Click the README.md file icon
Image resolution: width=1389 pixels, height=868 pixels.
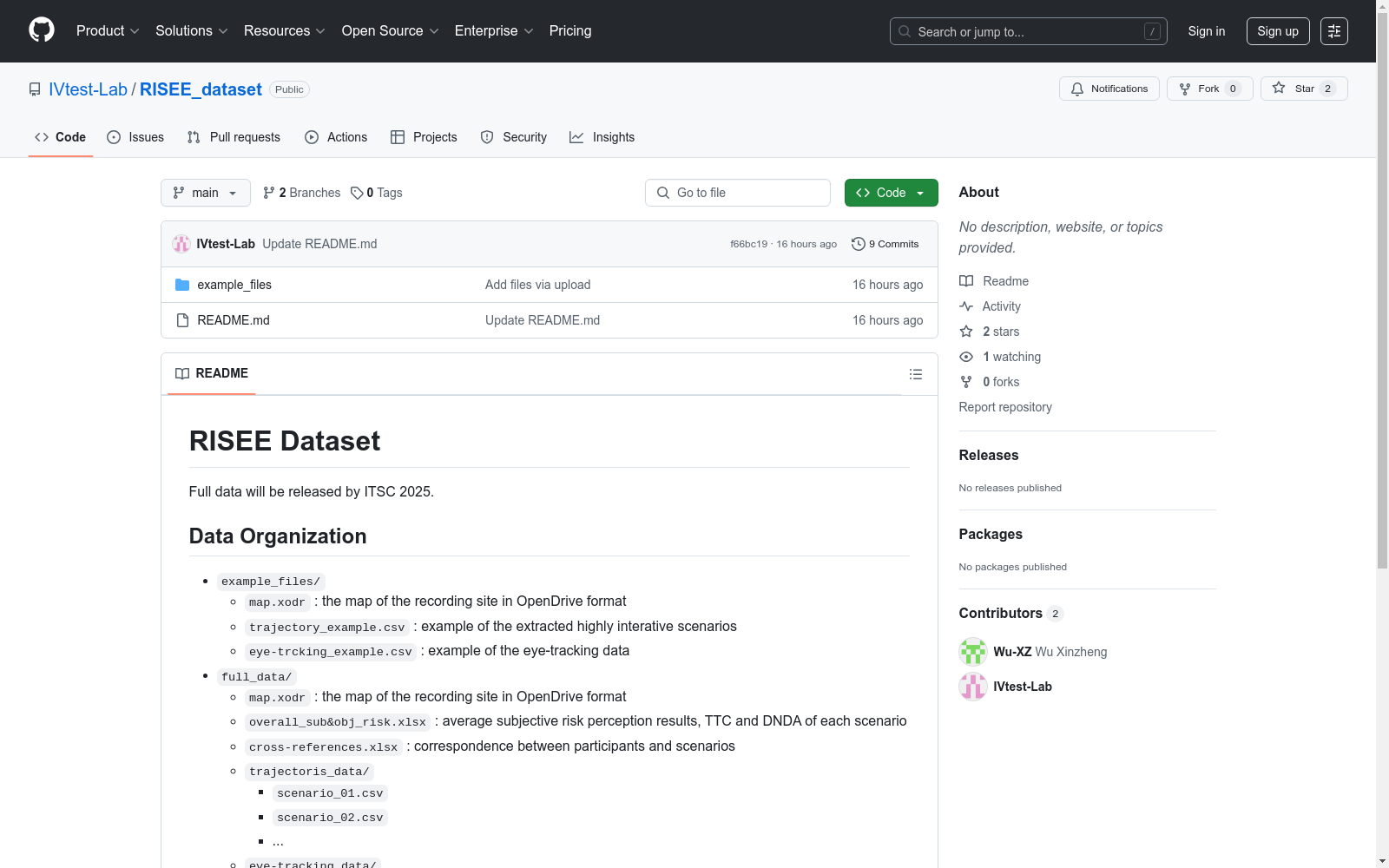(182, 320)
